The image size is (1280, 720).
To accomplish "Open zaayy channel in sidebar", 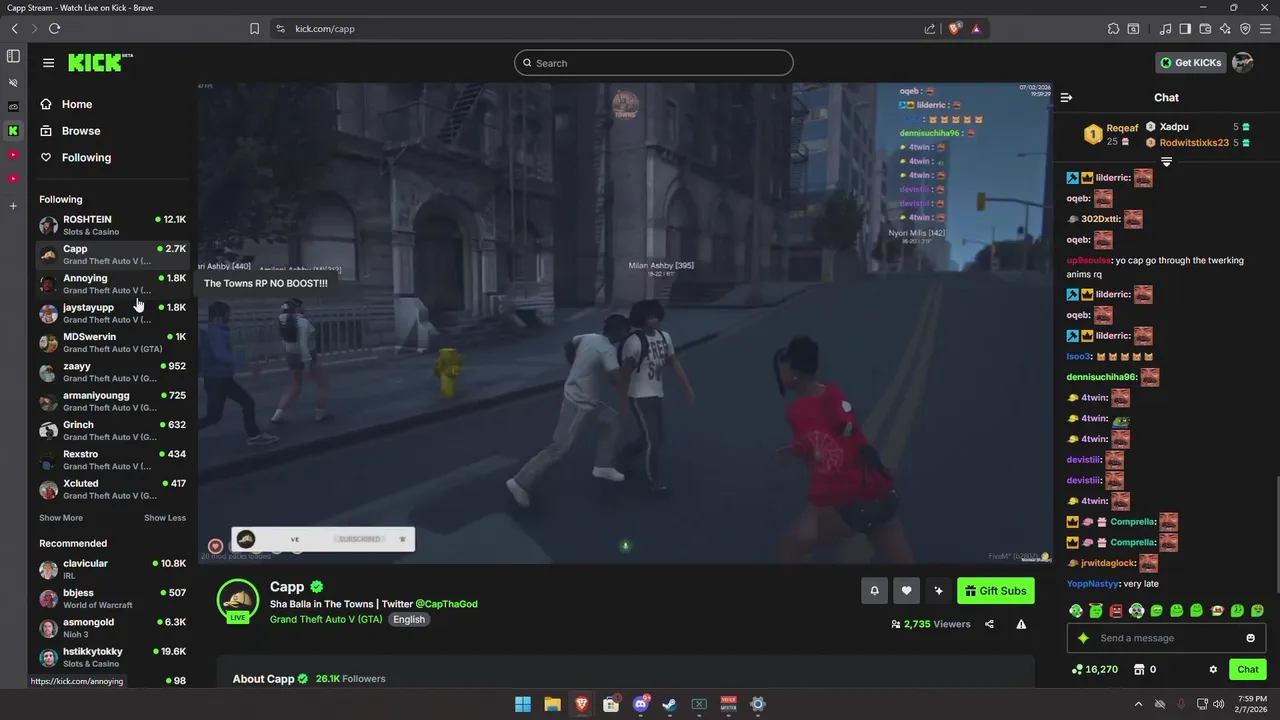I will click(x=112, y=372).
